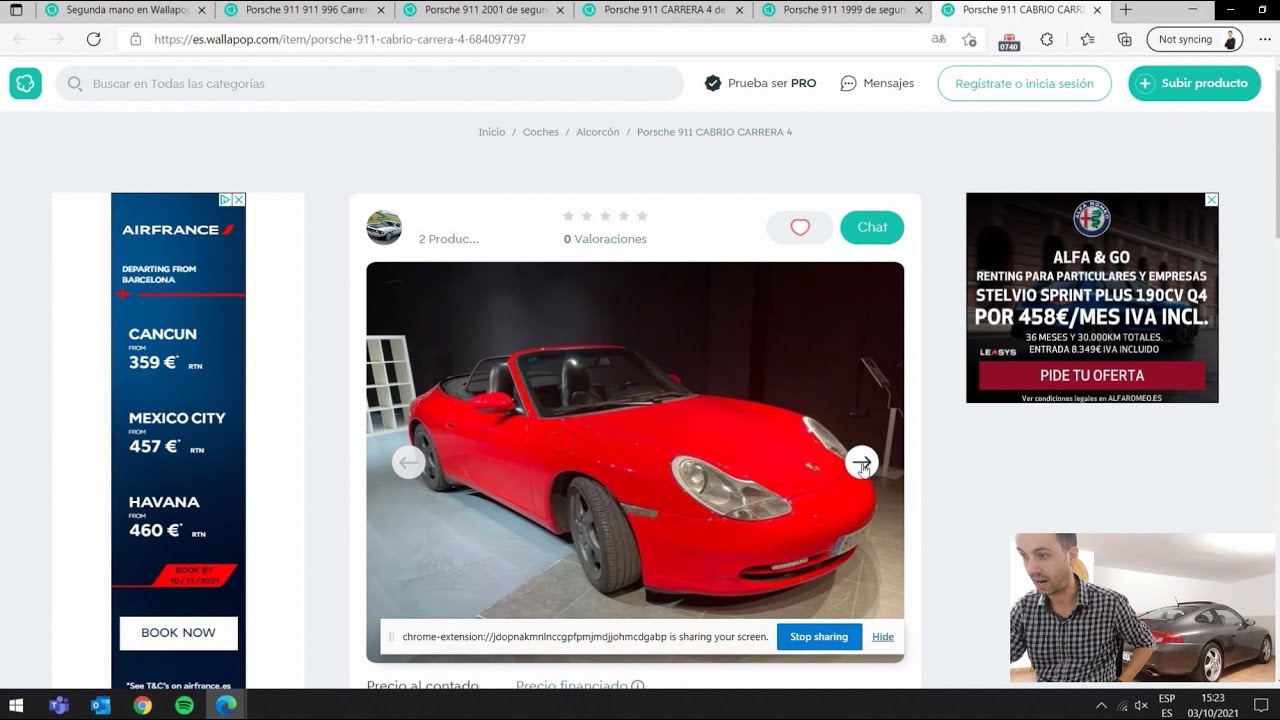
Task: Open the browser extensions puzzle icon
Action: point(1047,39)
